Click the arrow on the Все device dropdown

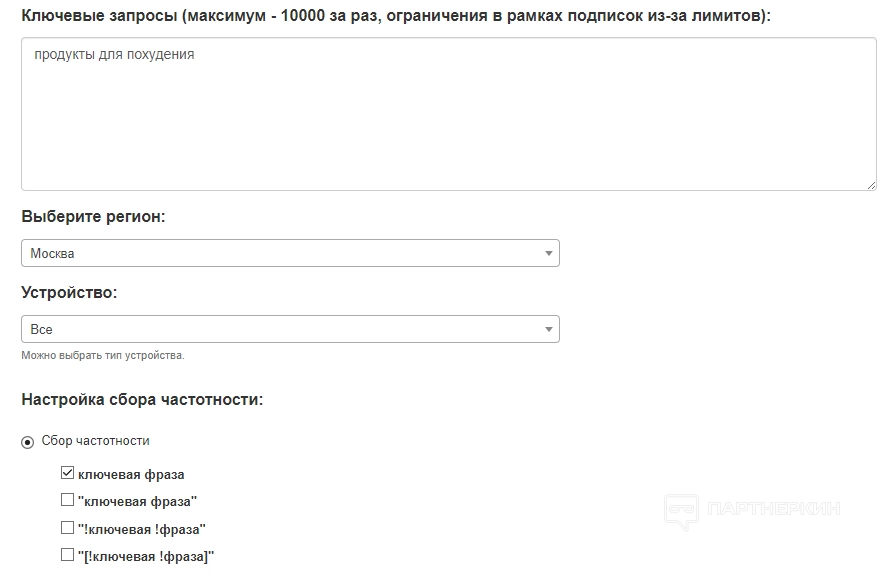548,330
